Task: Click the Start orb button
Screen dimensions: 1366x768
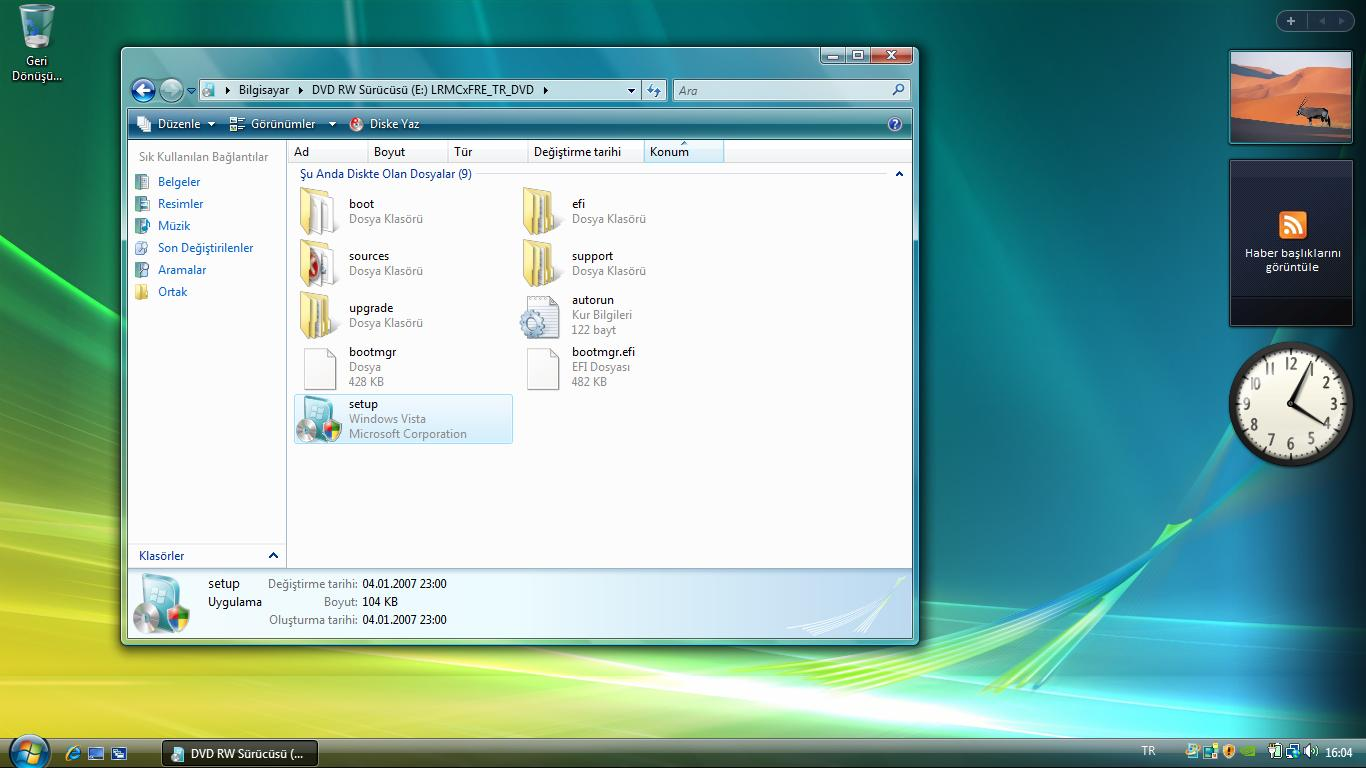Action: [x=28, y=750]
